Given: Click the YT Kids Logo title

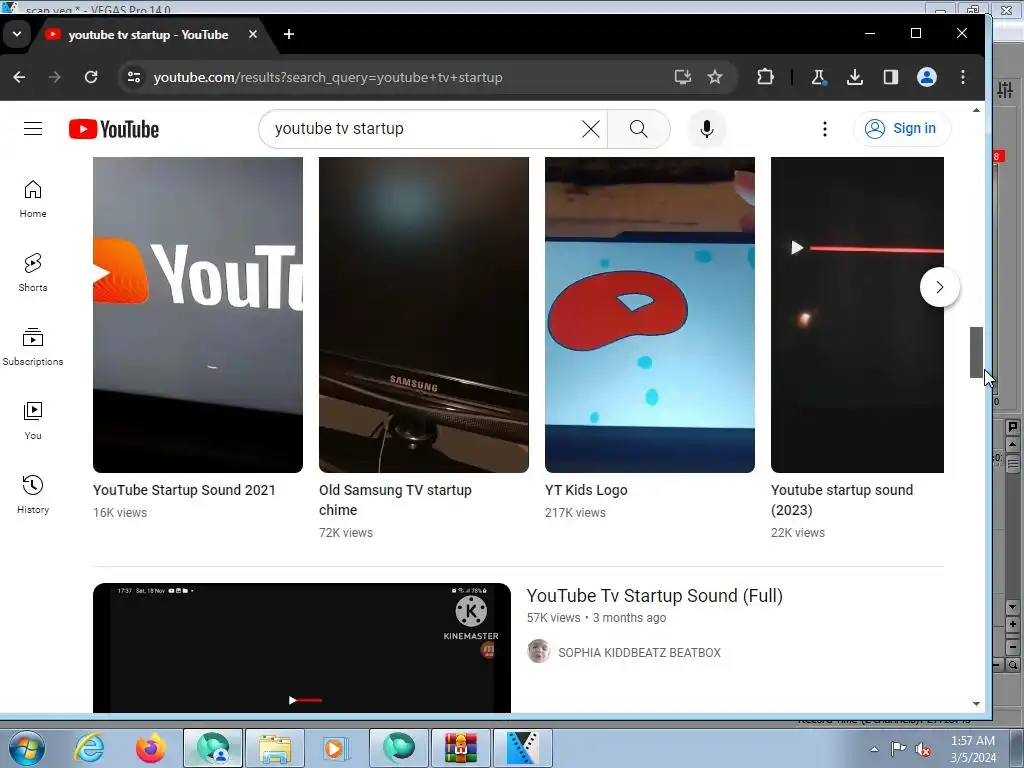Looking at the screenshot, I should point(586,490).
